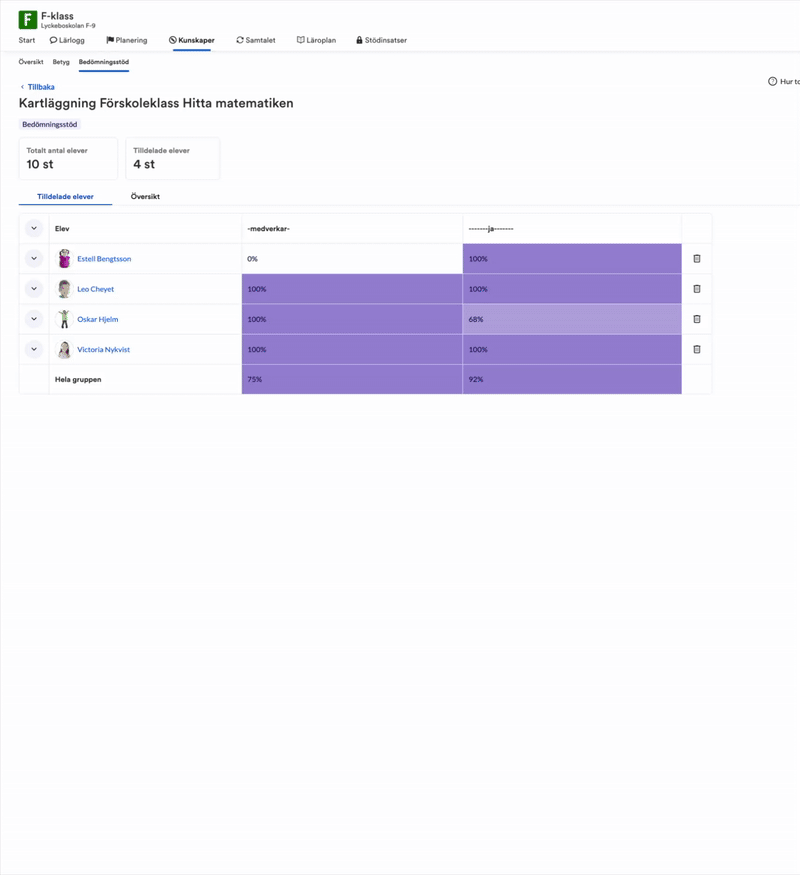Select the Betyg sub-tab
The height and width of the screenshot is (875, 800).
click(61, 62)
